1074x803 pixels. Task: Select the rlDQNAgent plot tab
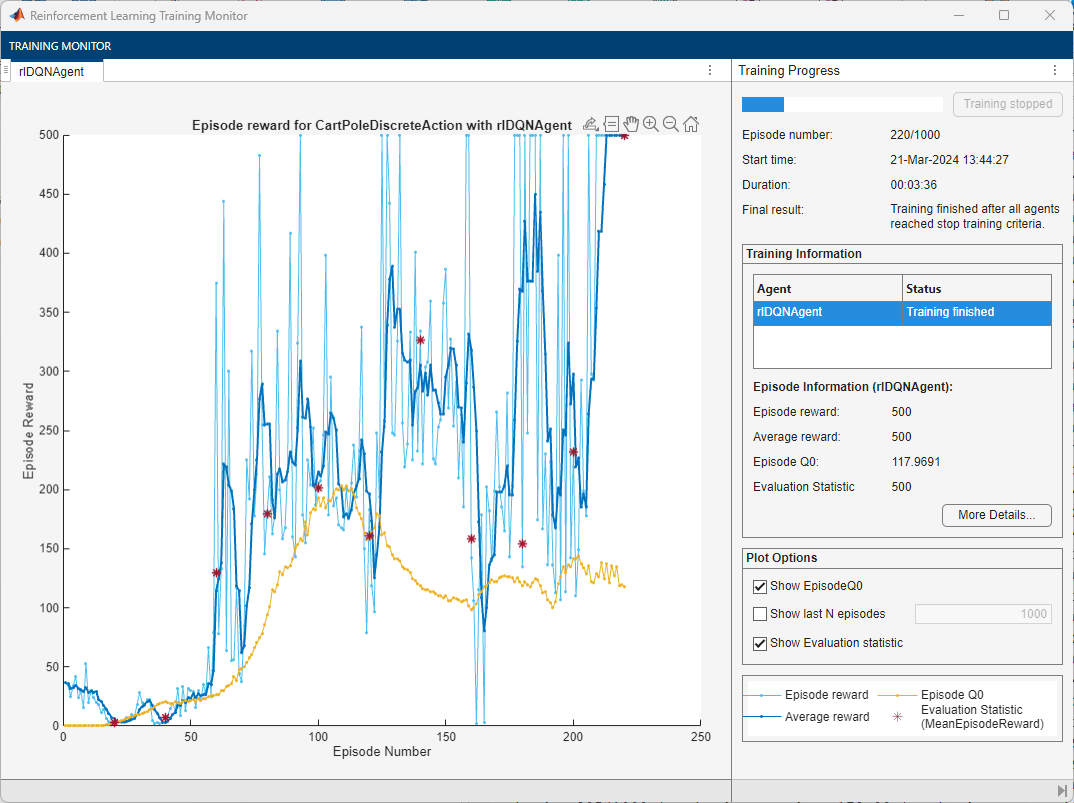coord(52,72)
